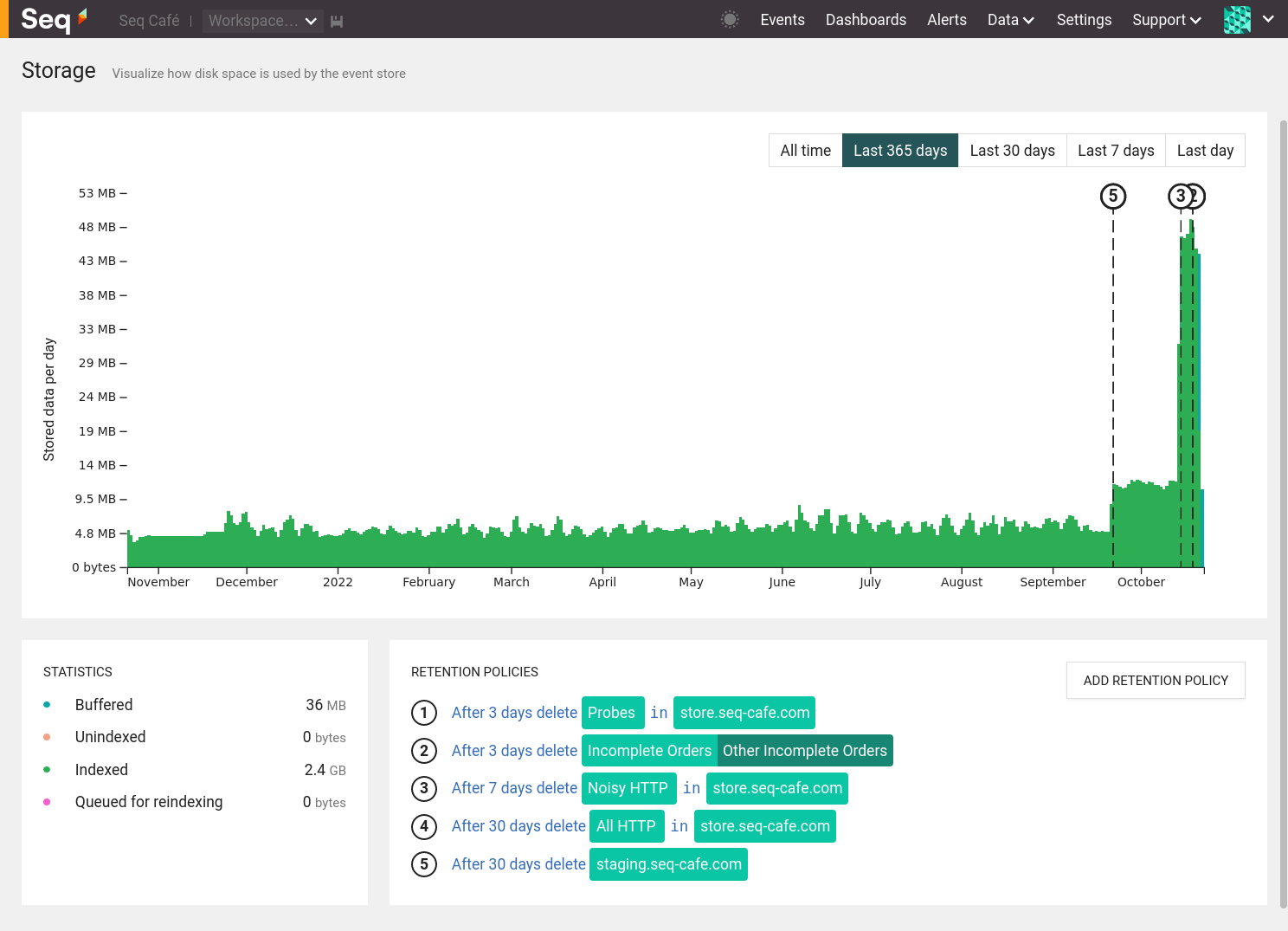
Task: Switch chart to Last day
Action: pyautogui.click(x=1205, y=151)
